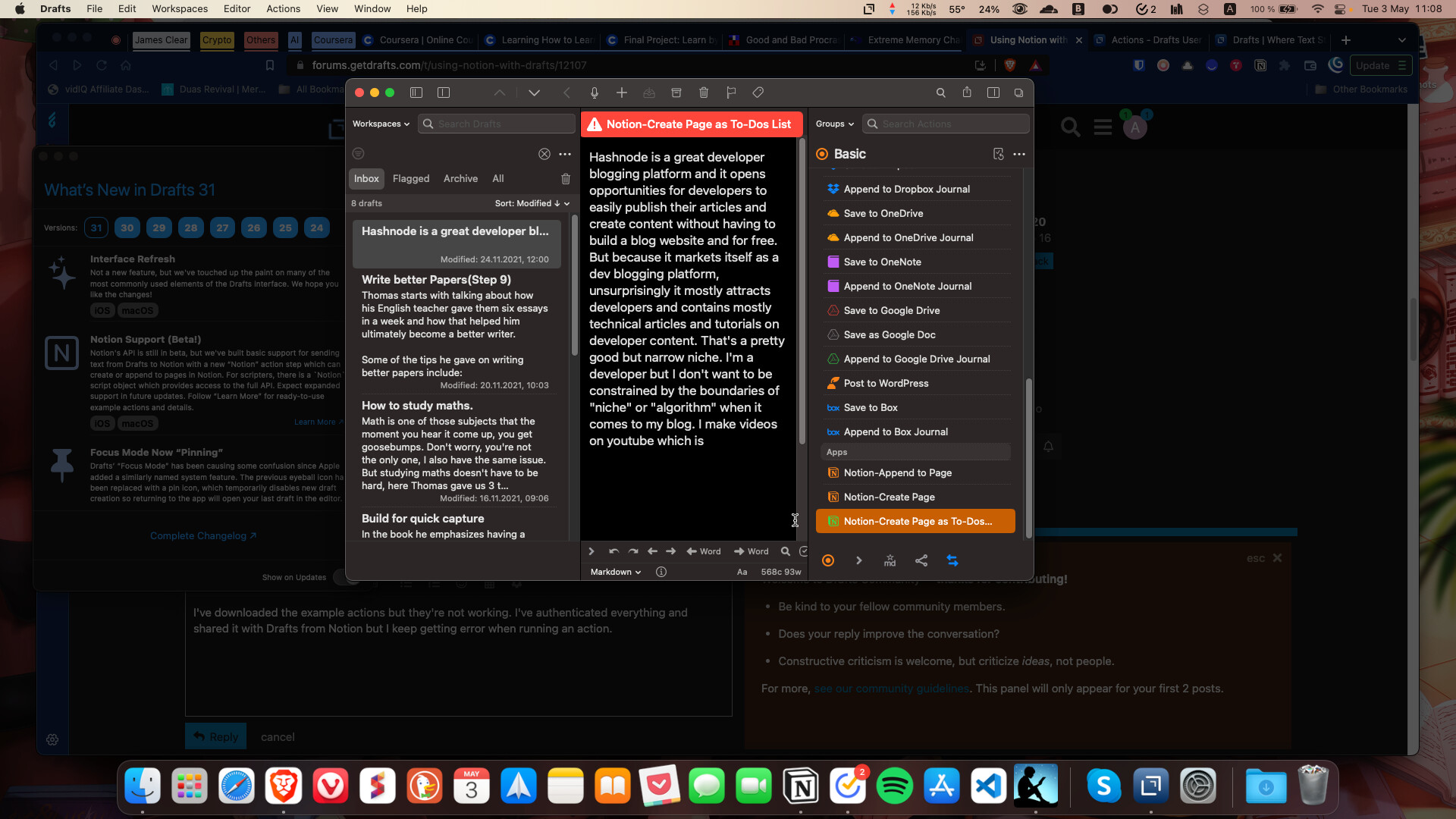The image size is (1456, 819).
Task: Toggle the draft list sidebar
Action: 416,93
